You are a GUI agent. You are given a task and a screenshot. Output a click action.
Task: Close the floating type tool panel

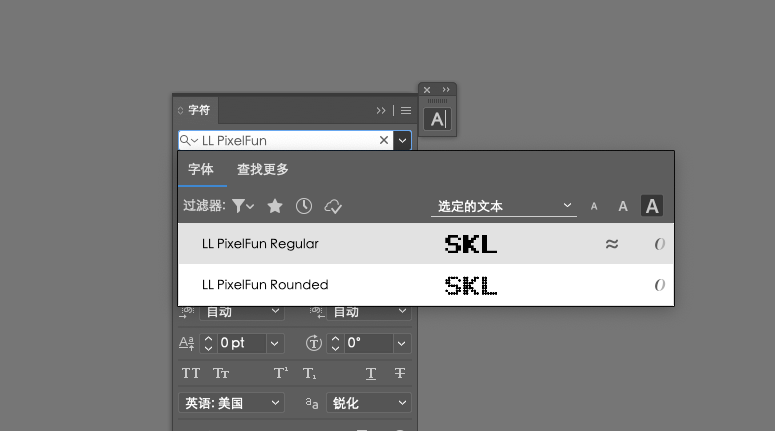coord(427,90)
